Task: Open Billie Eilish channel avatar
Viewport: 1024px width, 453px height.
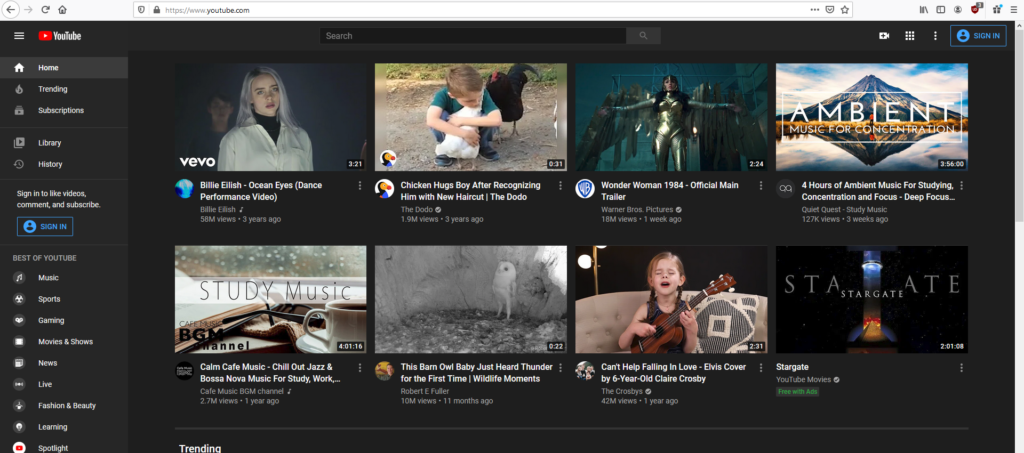Action: (184, 189)
